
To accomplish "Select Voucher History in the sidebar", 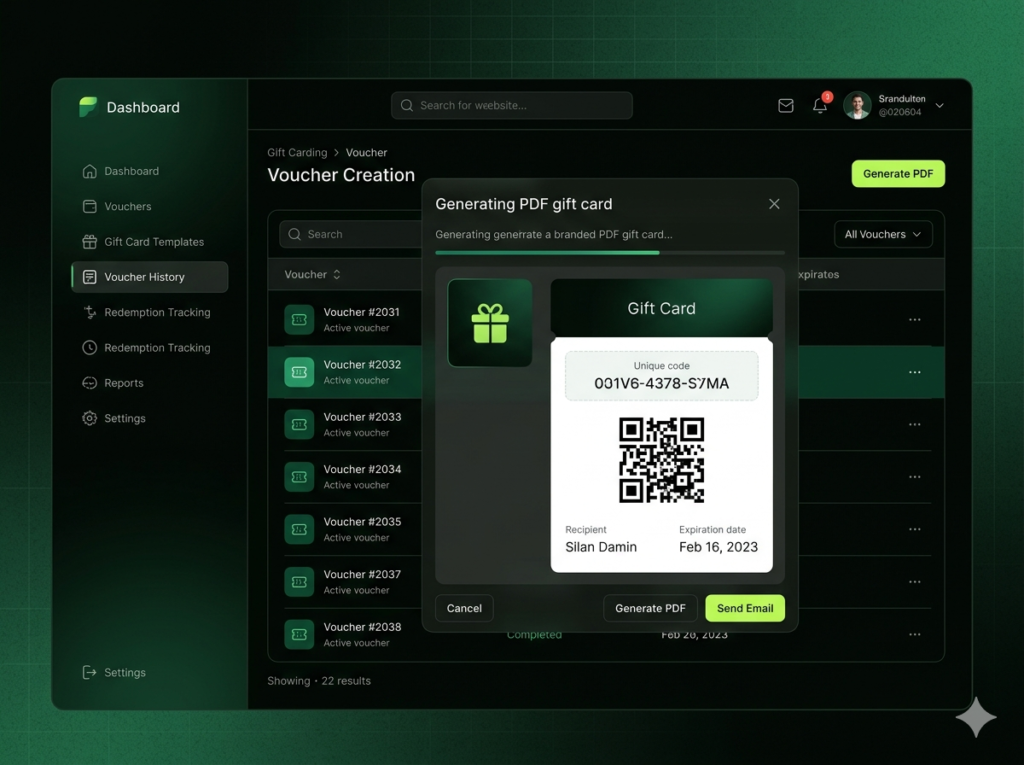I will coord(150,277).
